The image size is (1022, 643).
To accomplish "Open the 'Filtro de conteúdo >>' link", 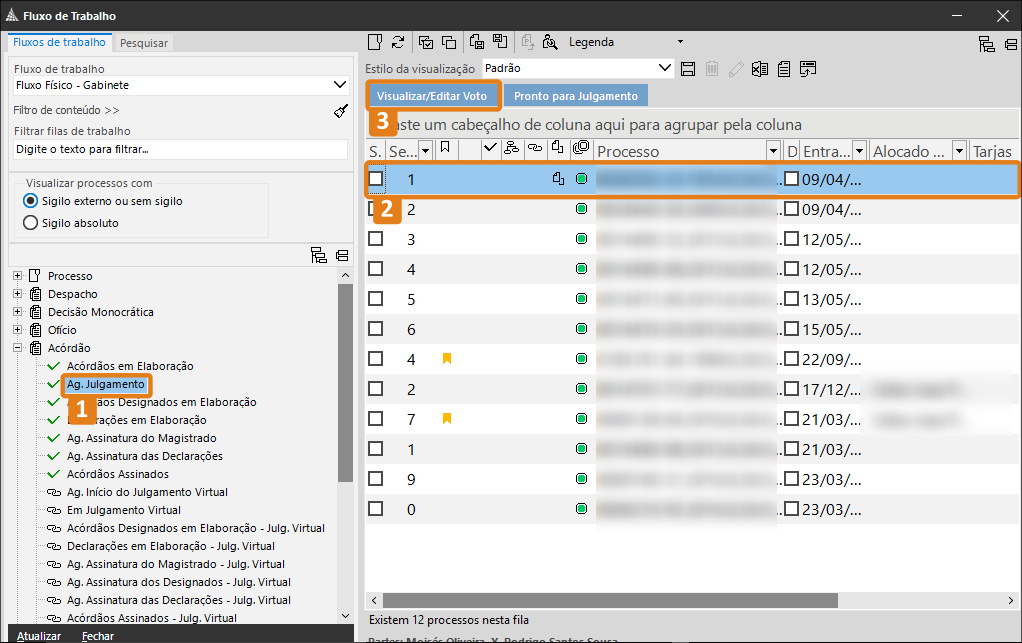I will 66,110.
